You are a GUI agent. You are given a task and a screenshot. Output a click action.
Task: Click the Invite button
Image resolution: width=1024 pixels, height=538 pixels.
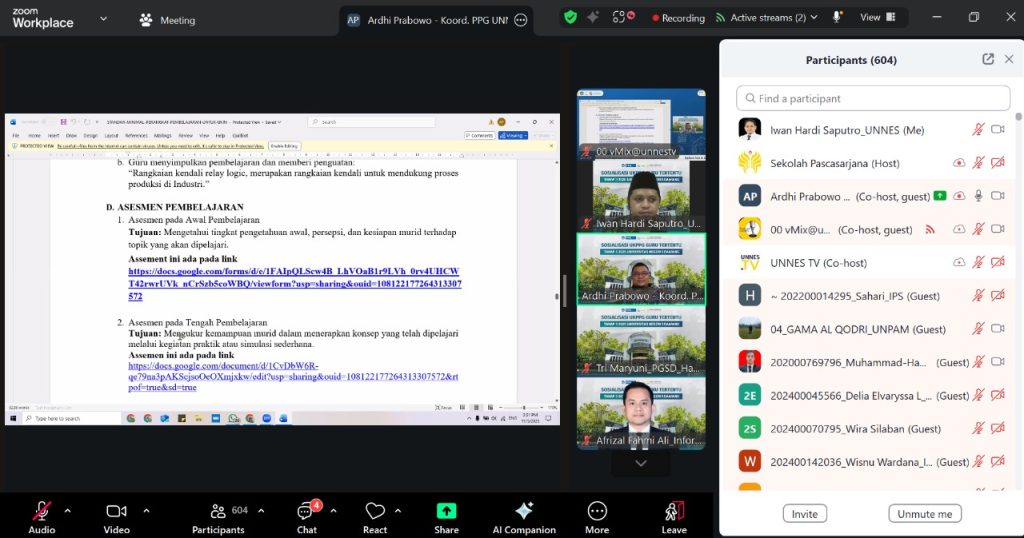point(804,513)
